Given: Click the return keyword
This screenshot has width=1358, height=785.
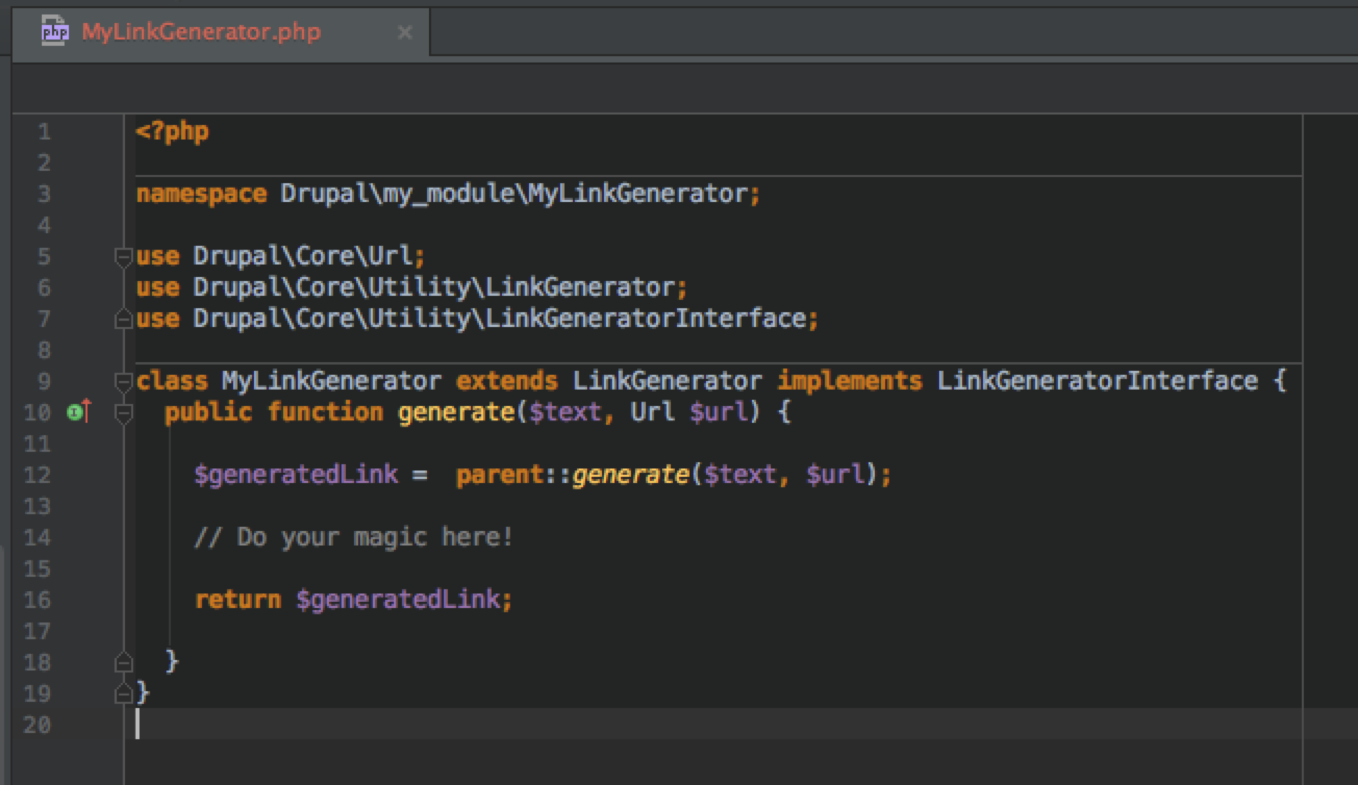Looking at the screenshot, I should click(238, 600).
